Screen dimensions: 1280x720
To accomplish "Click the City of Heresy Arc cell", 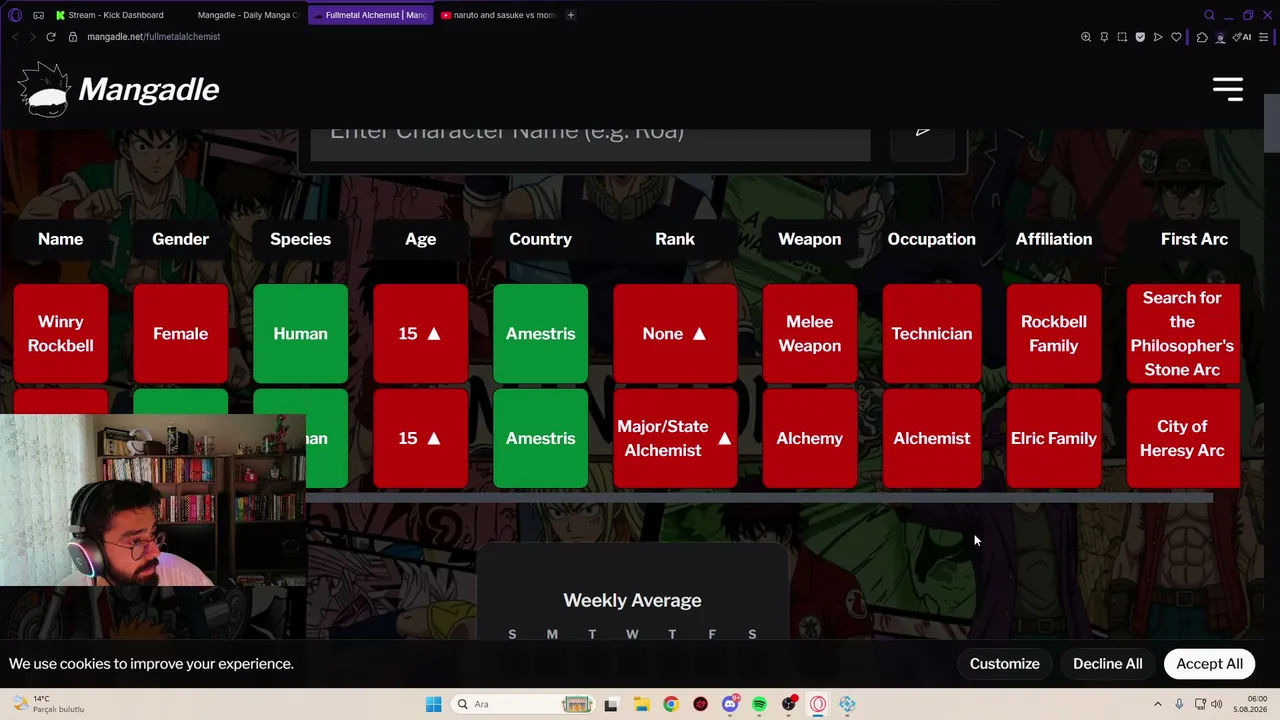I will coord(1183,439).
